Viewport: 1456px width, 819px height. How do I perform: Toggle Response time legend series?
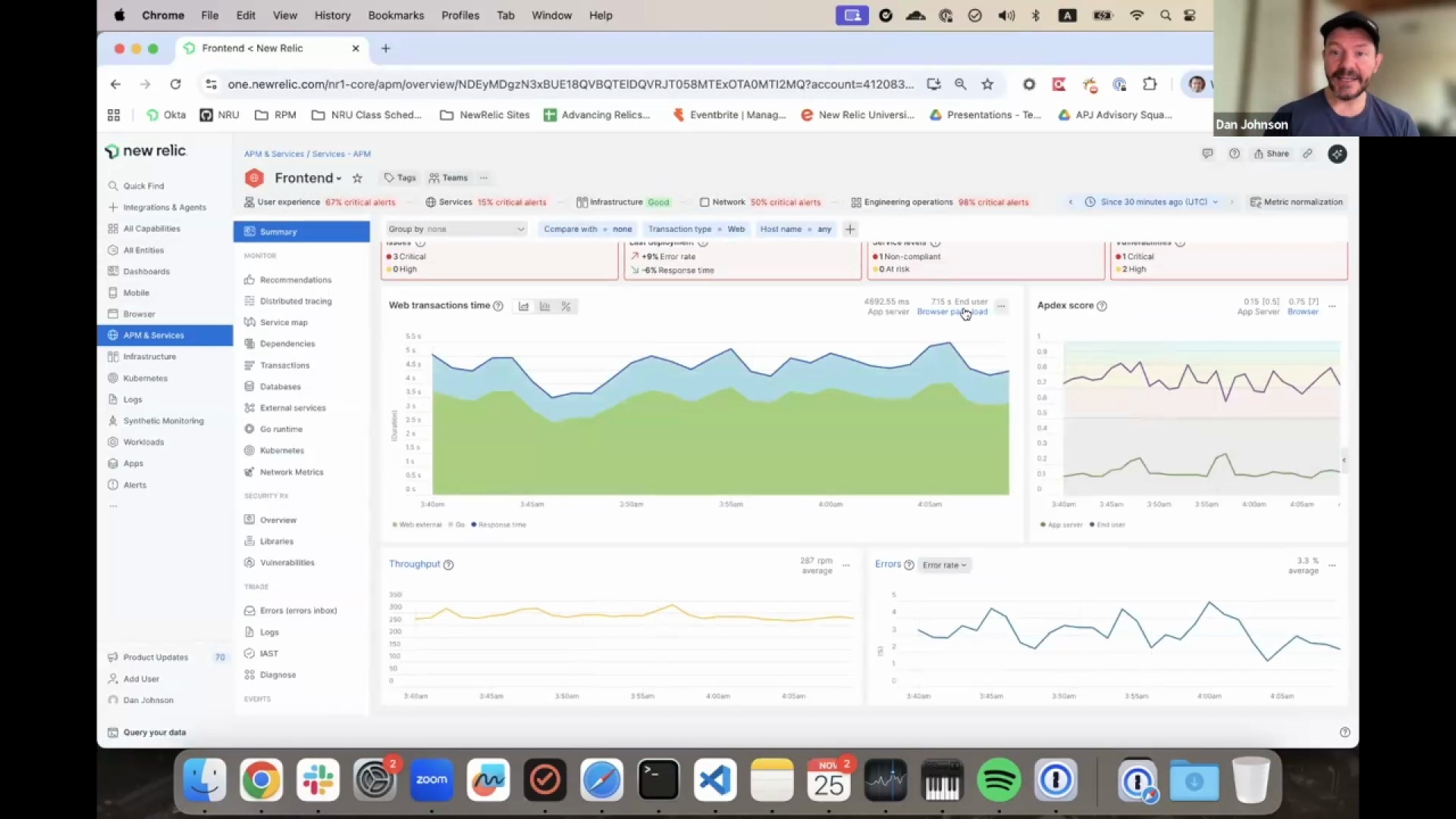point(500,525)
